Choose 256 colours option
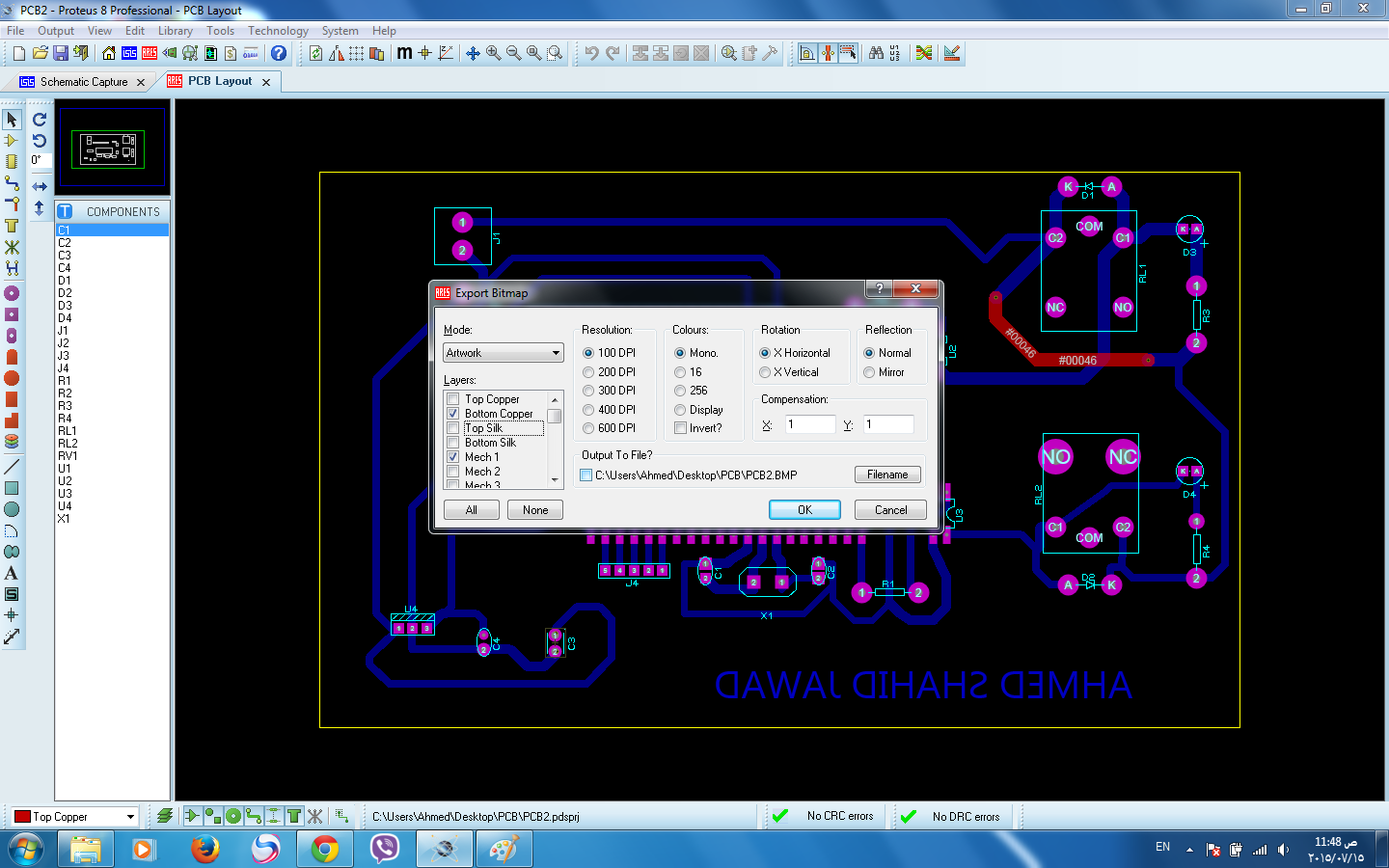The height and width of the screenshot is (868, 1389). coord(680,391)
